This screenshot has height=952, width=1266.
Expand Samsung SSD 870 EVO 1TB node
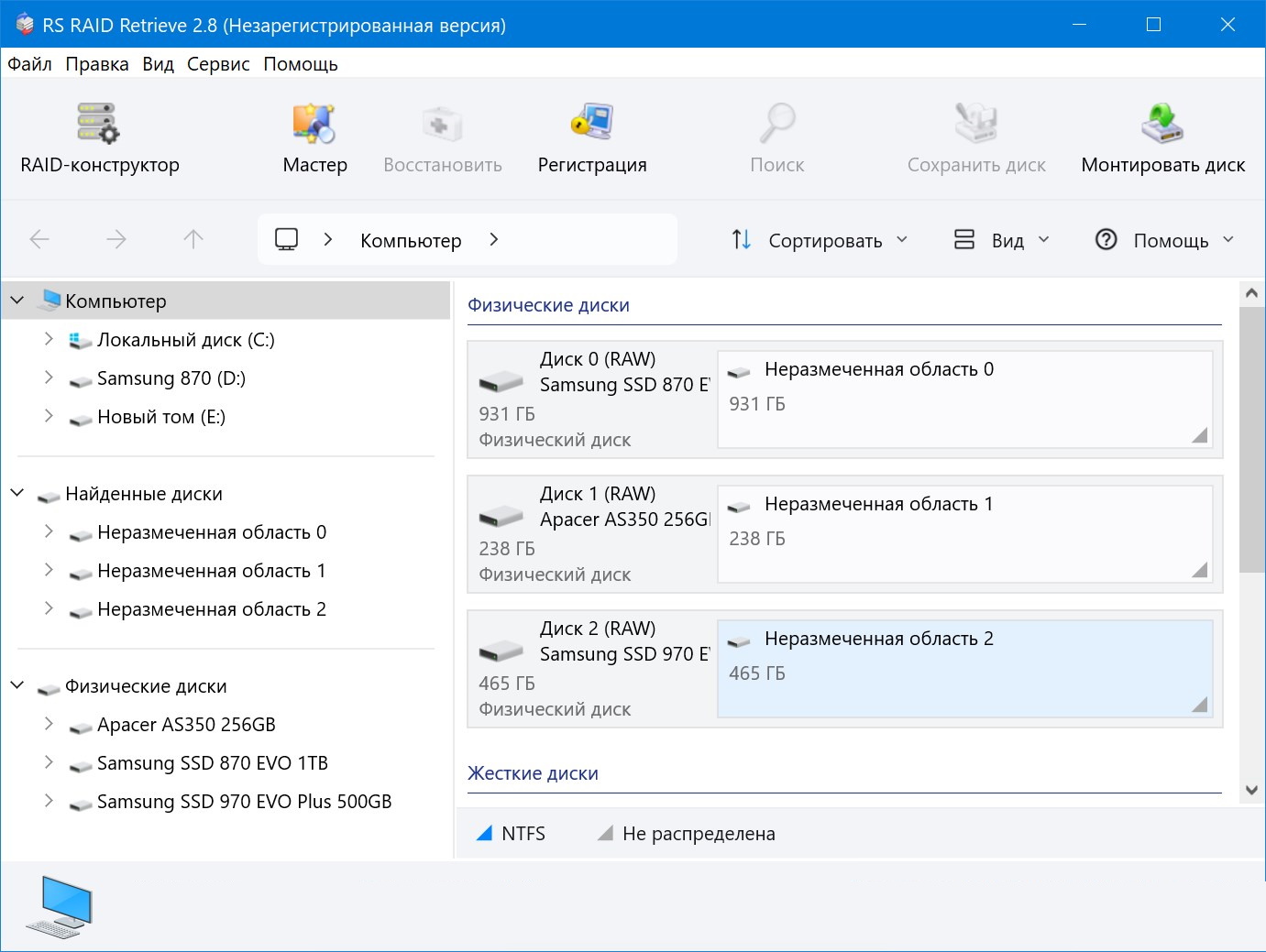coord(49,763)
